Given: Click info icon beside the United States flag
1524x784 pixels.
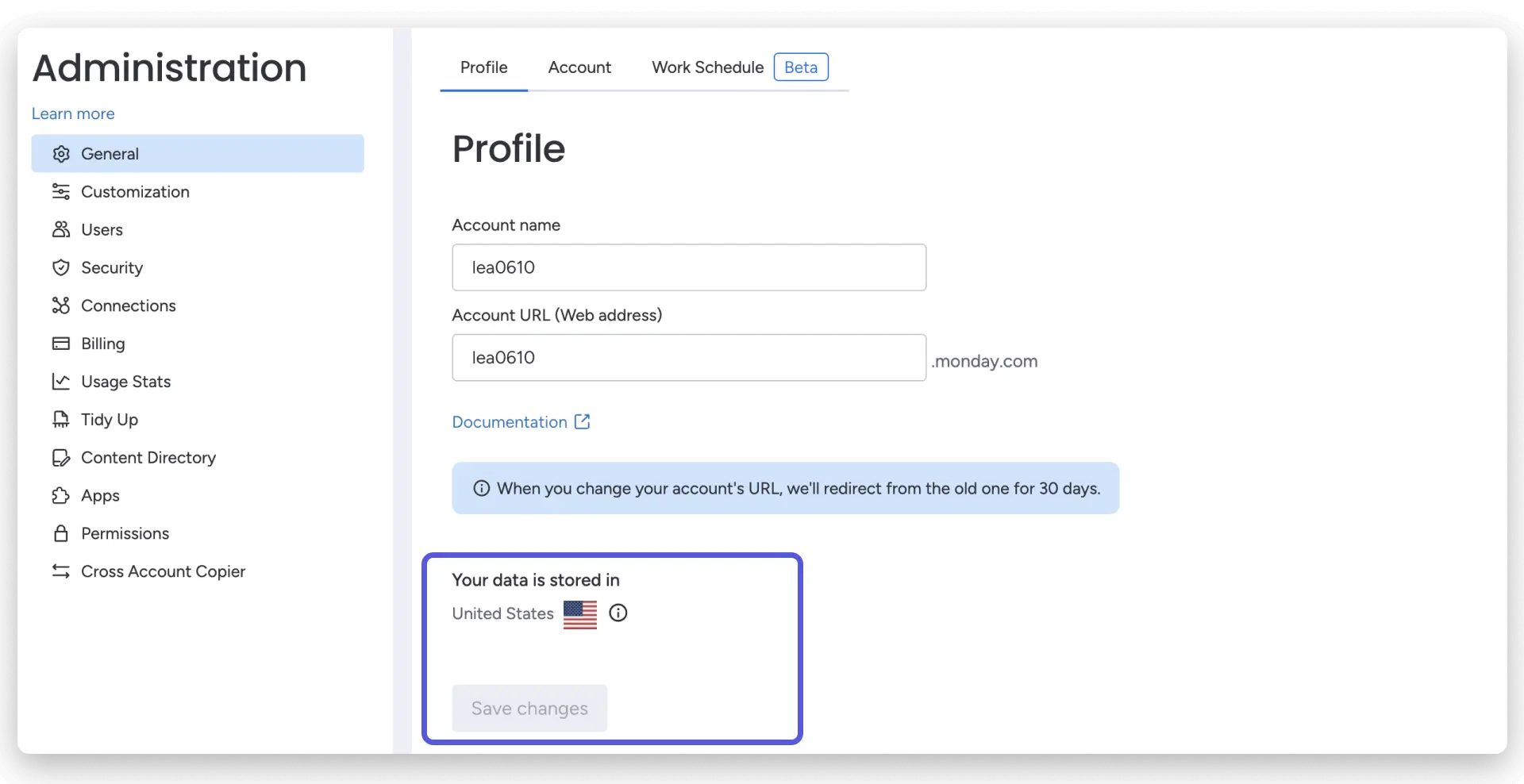Looking at the screenshot, I should (617, 613).
